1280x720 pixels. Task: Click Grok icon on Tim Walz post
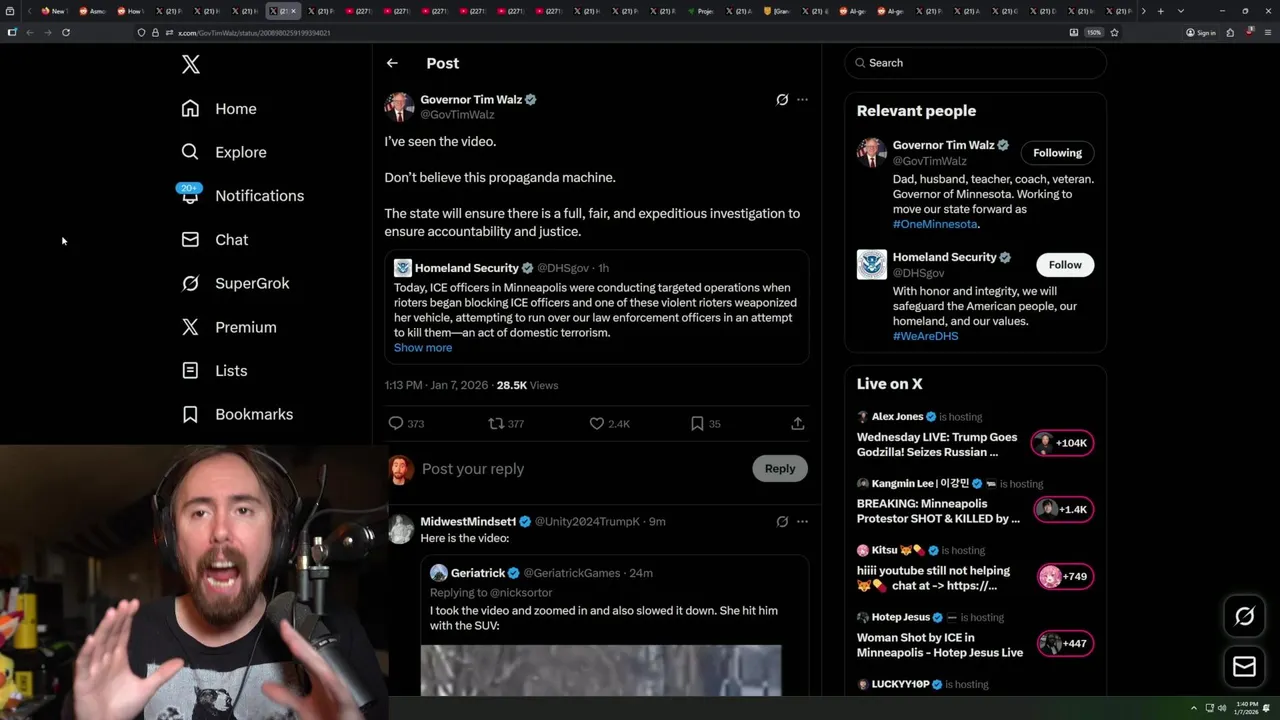point(782,100)
